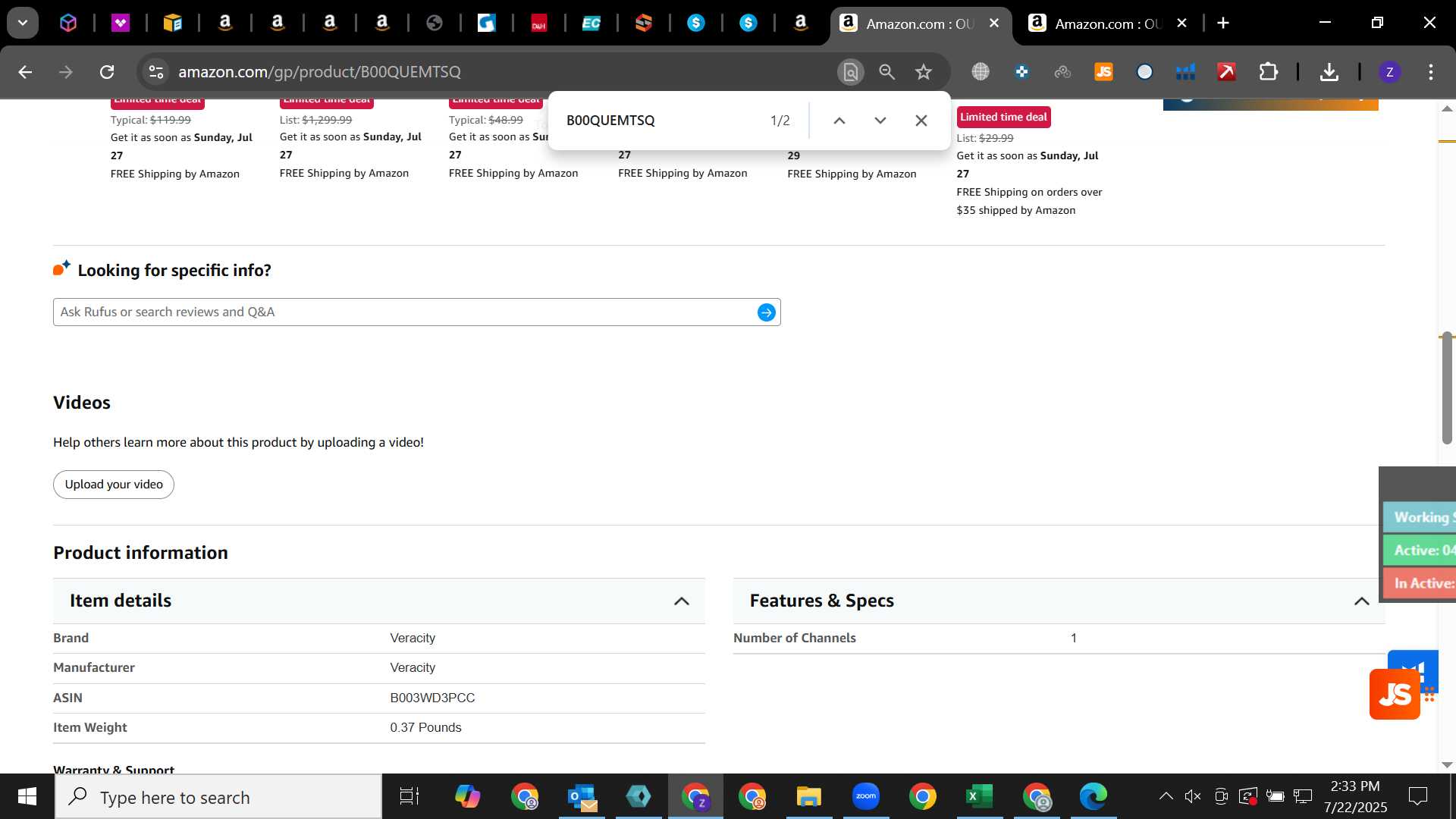Screen dimensions: 1456x819
Task: Click the Windows taskbar search box
Action: pos(218,796)
